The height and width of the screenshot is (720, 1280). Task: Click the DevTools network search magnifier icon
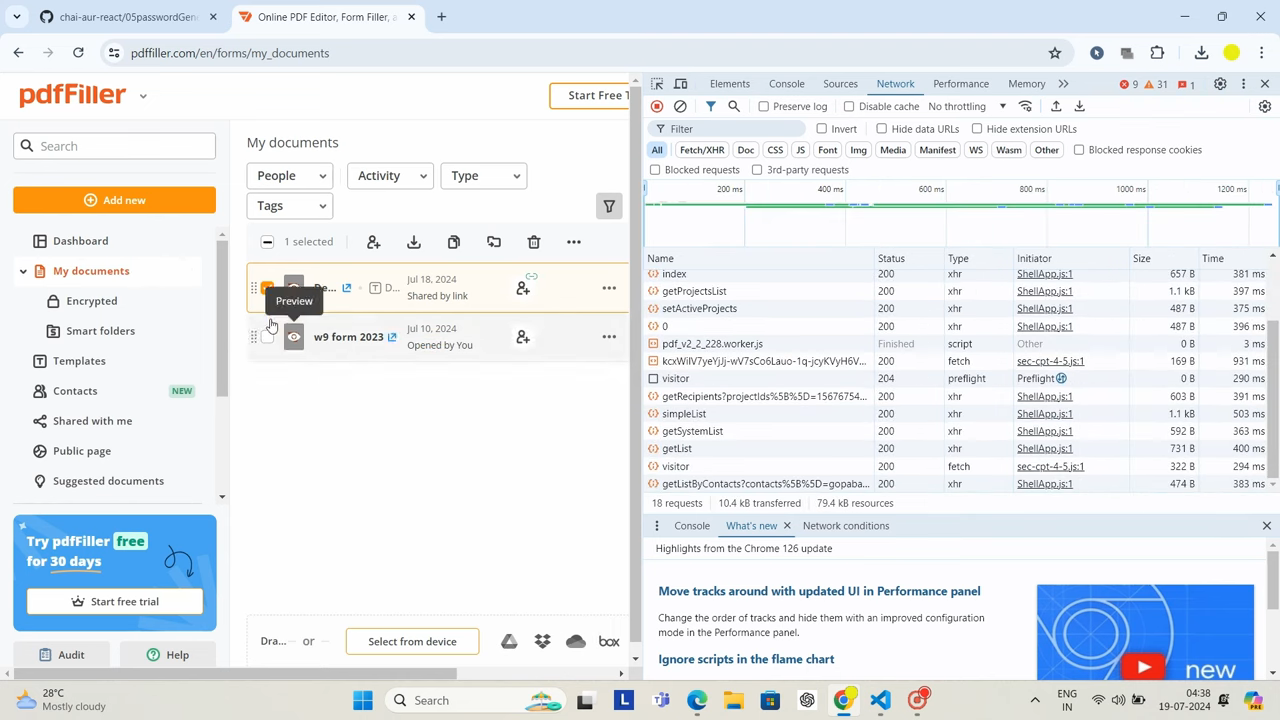coord(734,106)
